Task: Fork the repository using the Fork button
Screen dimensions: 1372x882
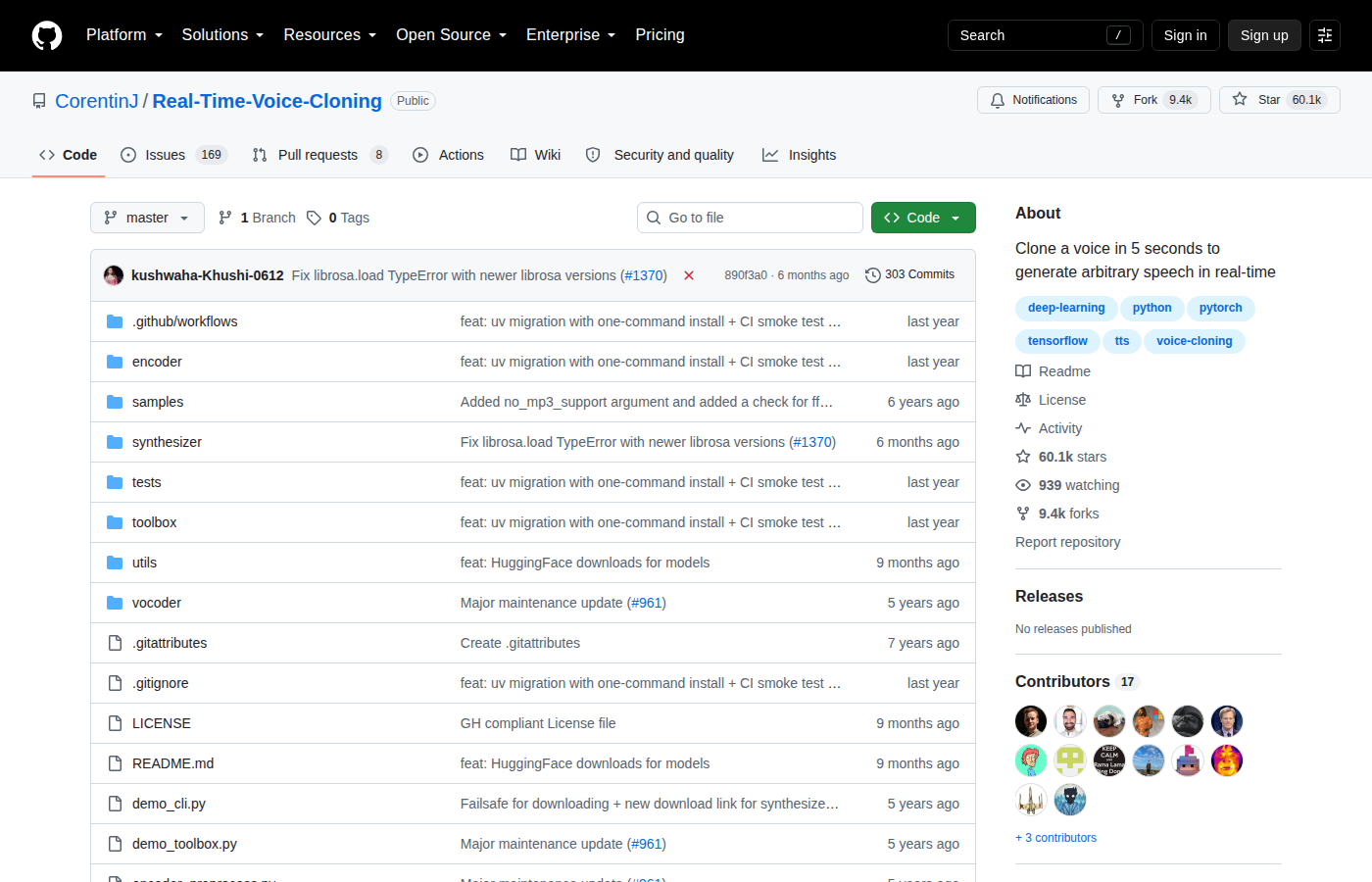Action: tap(1154, 100)
